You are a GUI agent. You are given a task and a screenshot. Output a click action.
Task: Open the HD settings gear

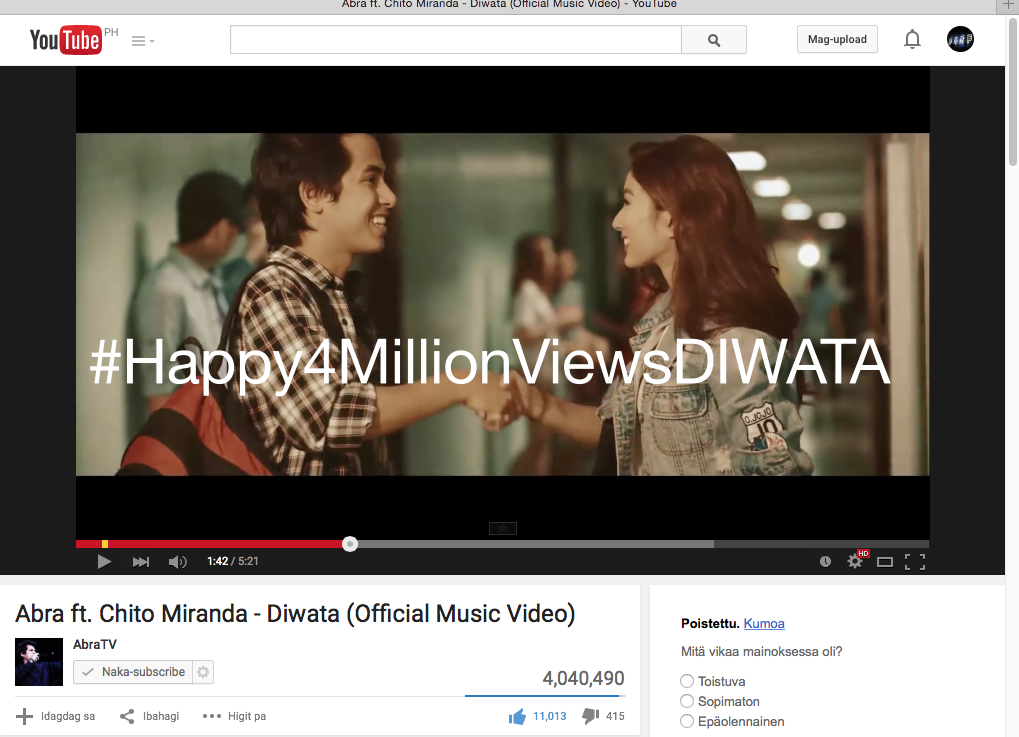click(856, 561)
